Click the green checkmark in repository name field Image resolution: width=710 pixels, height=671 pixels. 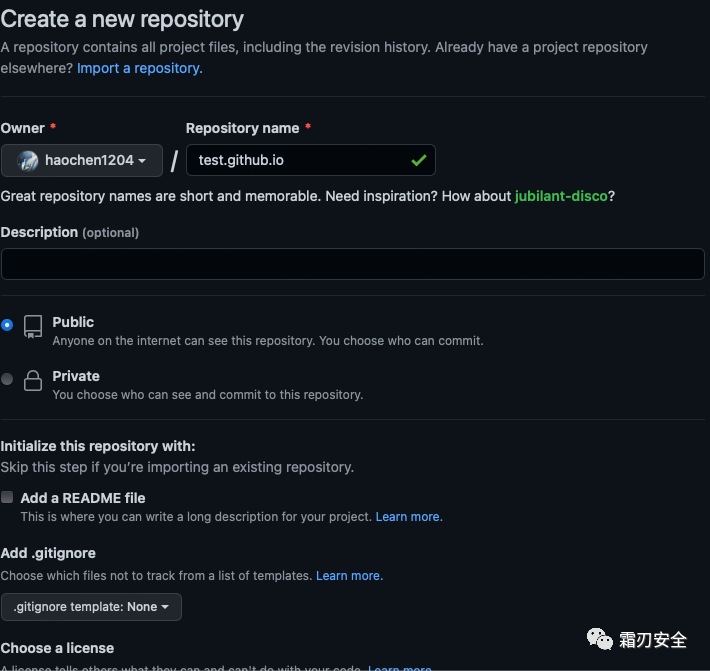[x=418, y=160]
